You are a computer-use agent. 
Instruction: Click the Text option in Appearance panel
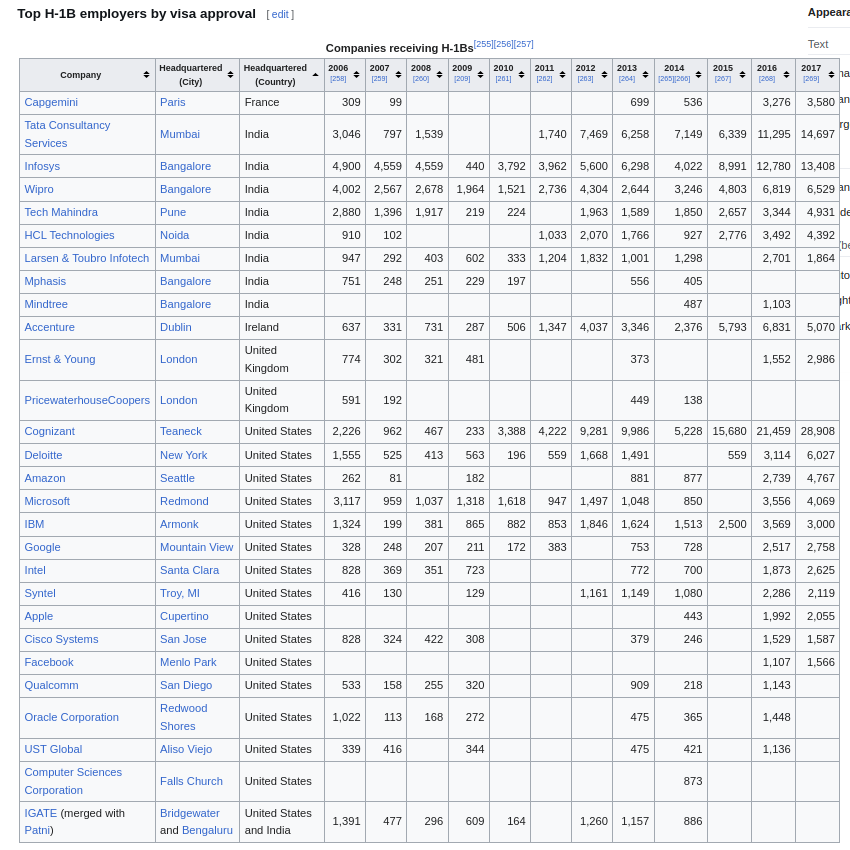click(x=818, y=44)
